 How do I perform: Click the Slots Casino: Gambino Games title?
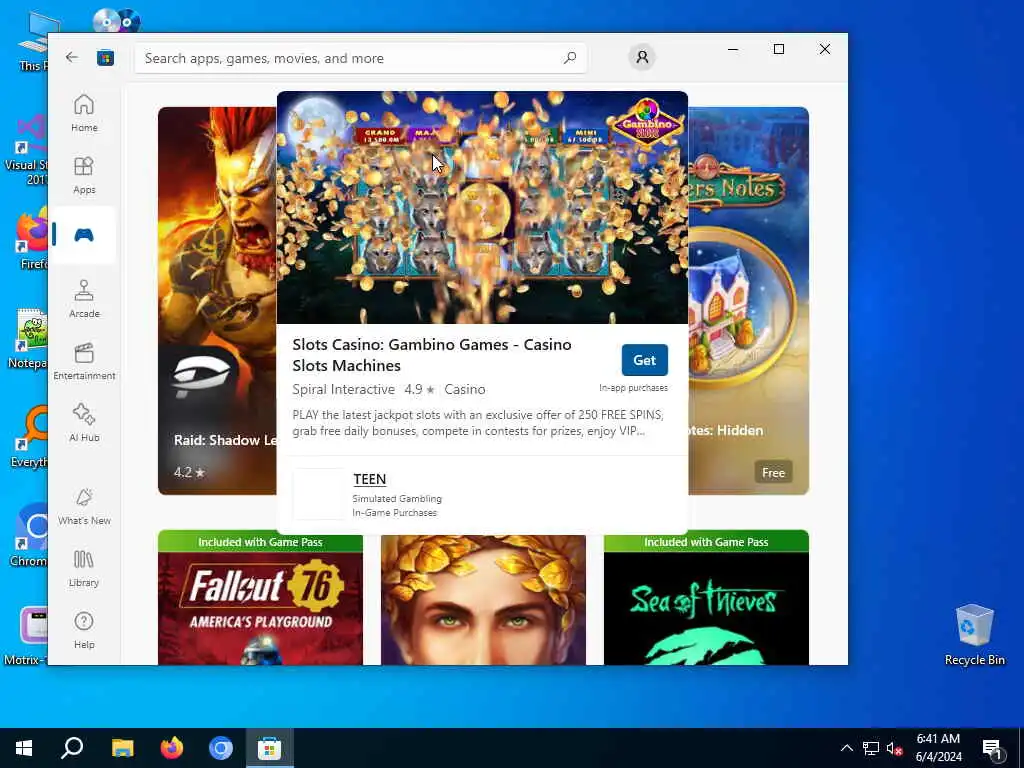pyautogui.click(x=432, y=355)
